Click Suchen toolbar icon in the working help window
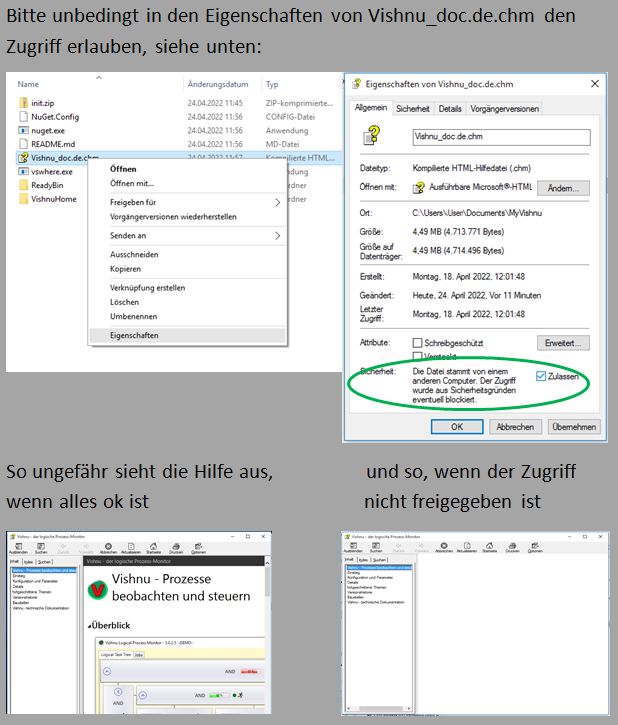 click(x=41, y=547)
